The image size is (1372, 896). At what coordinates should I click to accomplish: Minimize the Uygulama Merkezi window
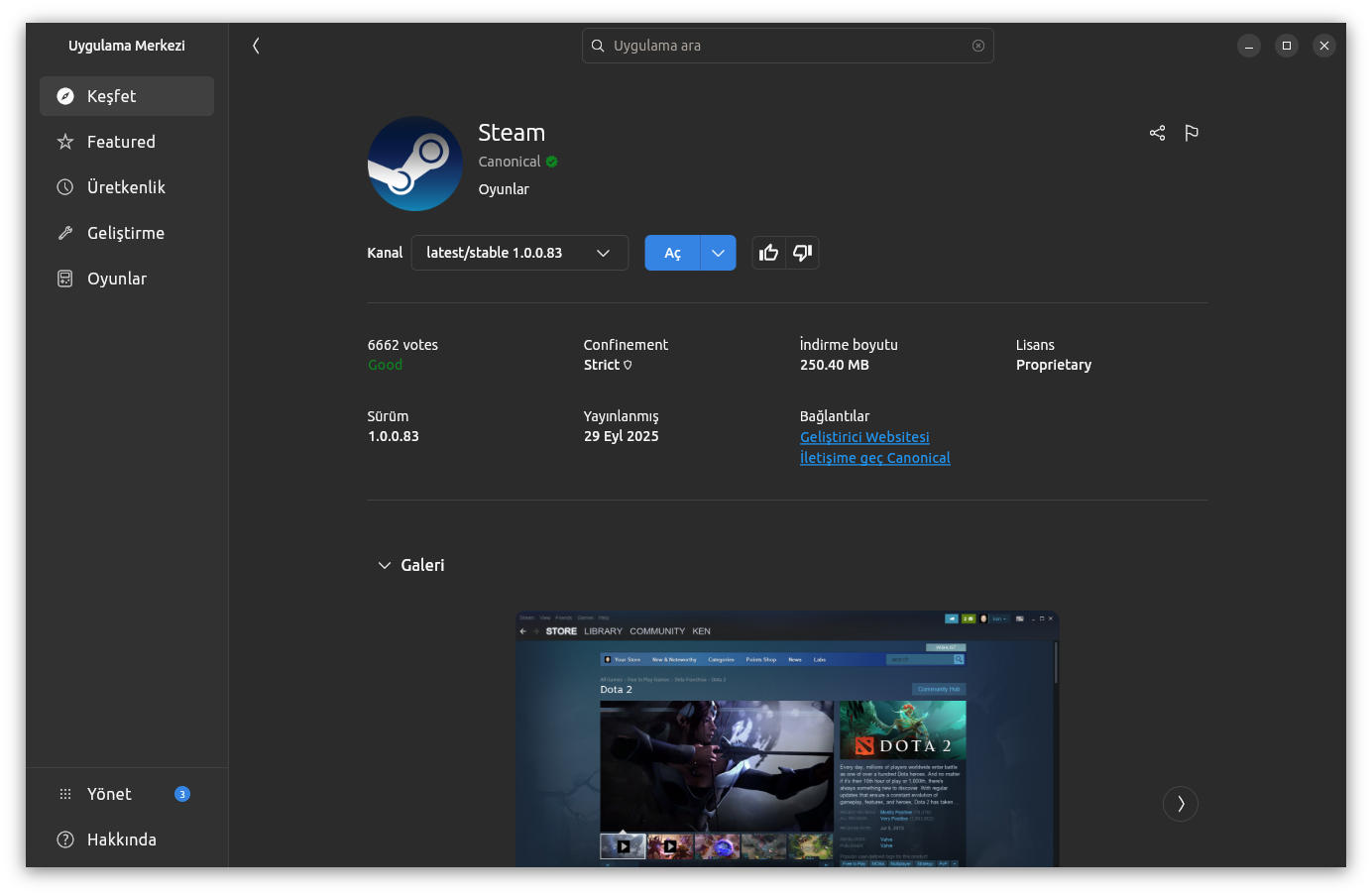[x=1249, y=46]
